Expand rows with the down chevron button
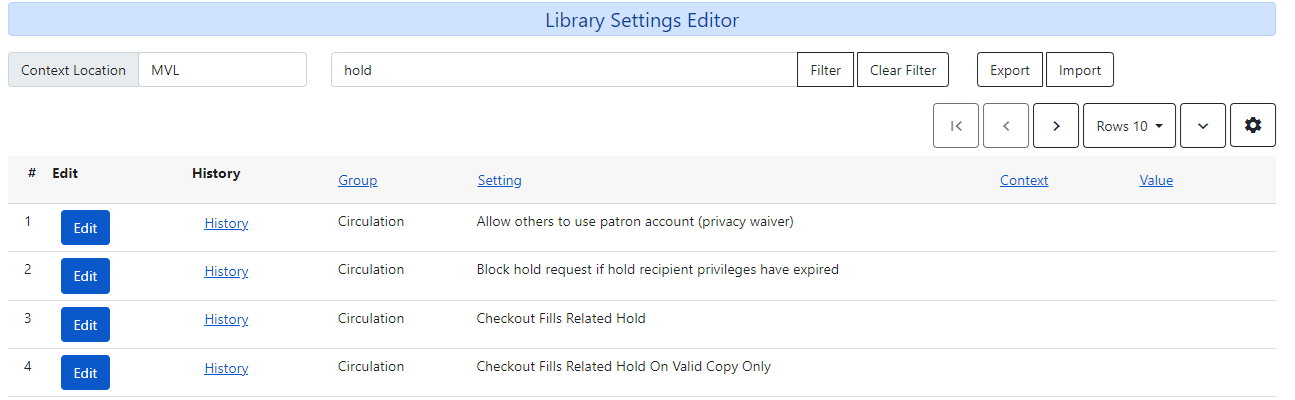Image resolution: width=1295 pixels, height=400 pixels. tap(1203, 126)
